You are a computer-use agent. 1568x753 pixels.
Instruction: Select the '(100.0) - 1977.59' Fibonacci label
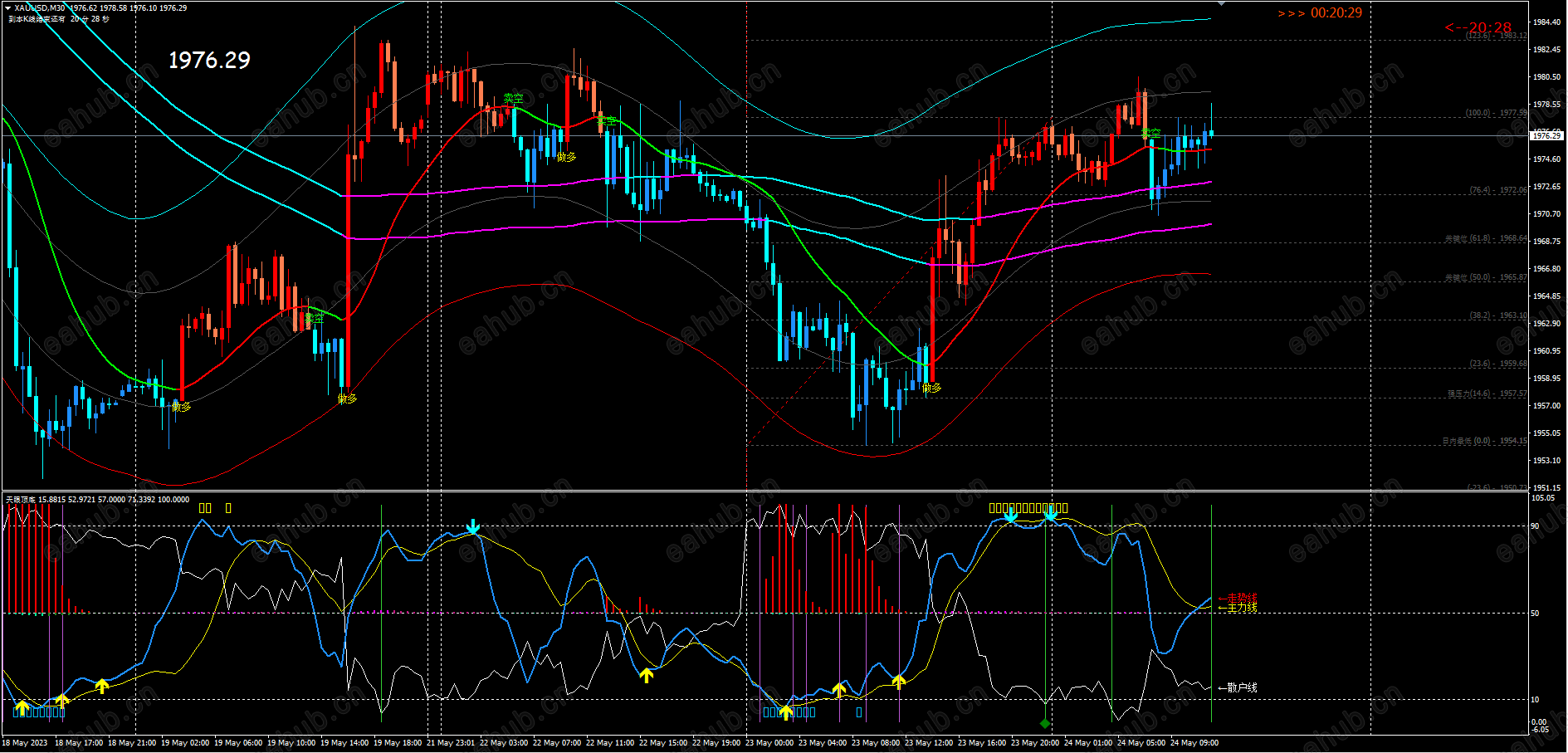pyautogui.click(x=1497, y=113)
